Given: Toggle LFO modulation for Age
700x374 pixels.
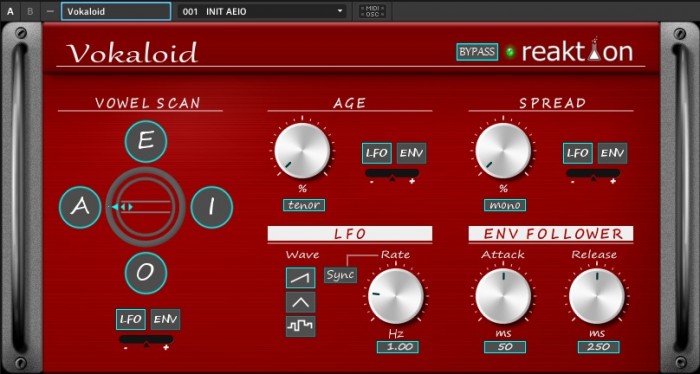Looking at the screenshot, I should [377, 154].
